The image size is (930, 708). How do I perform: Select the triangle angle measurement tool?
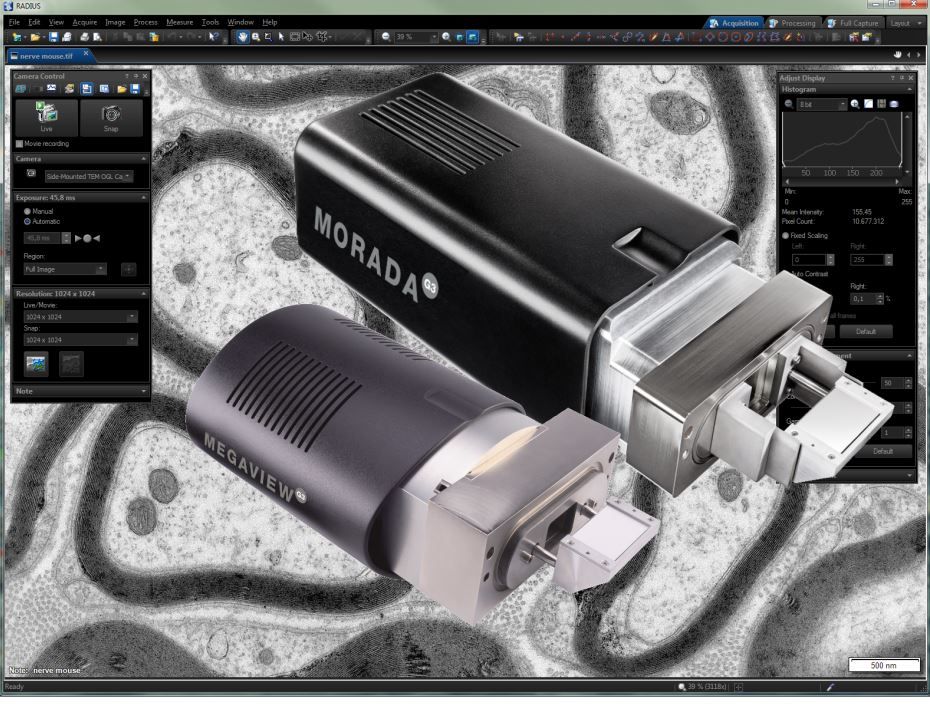click(x=667, y=37)
